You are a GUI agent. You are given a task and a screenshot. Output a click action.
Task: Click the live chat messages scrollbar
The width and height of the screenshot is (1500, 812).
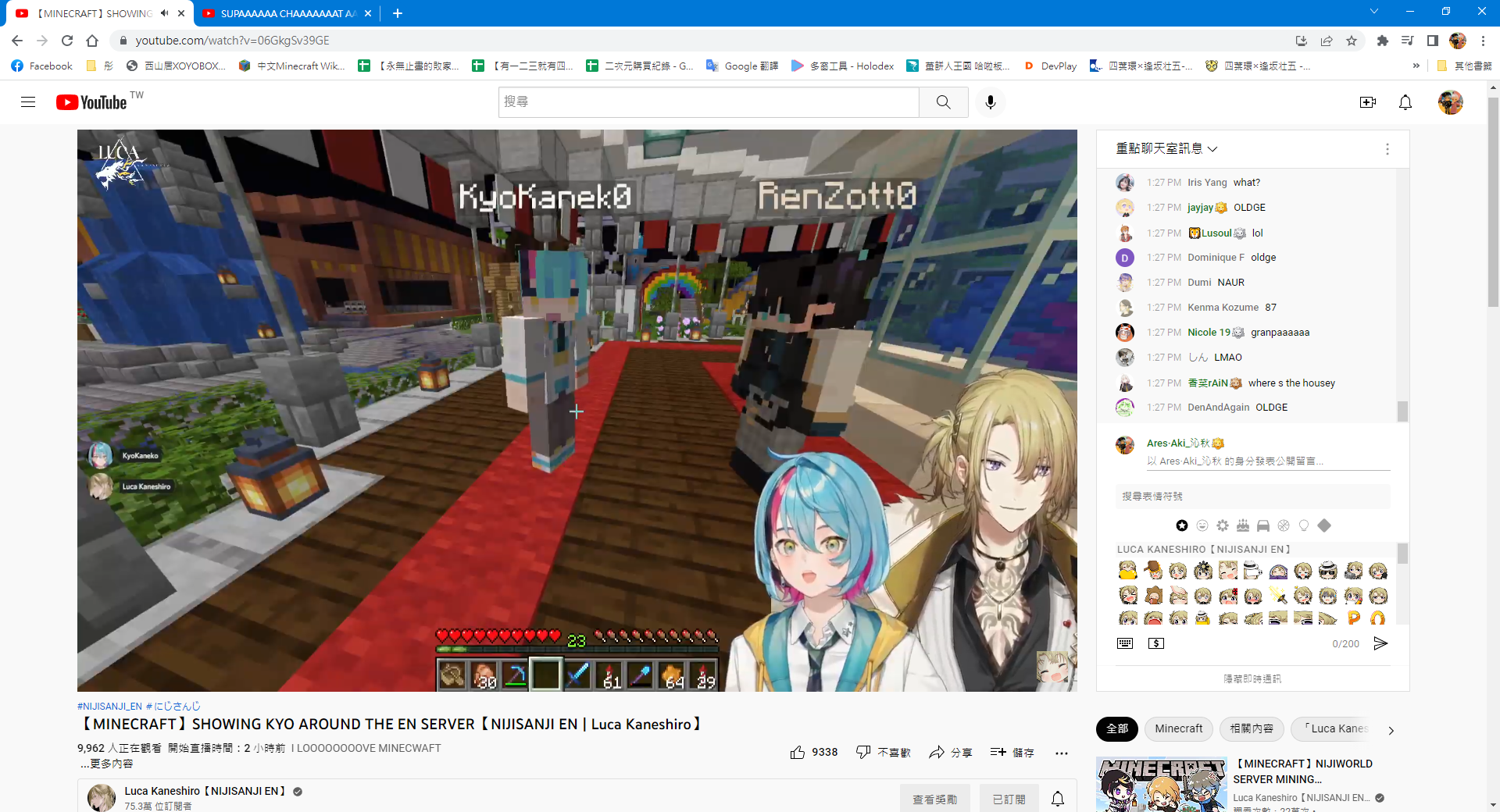(x=1403, y=411)
